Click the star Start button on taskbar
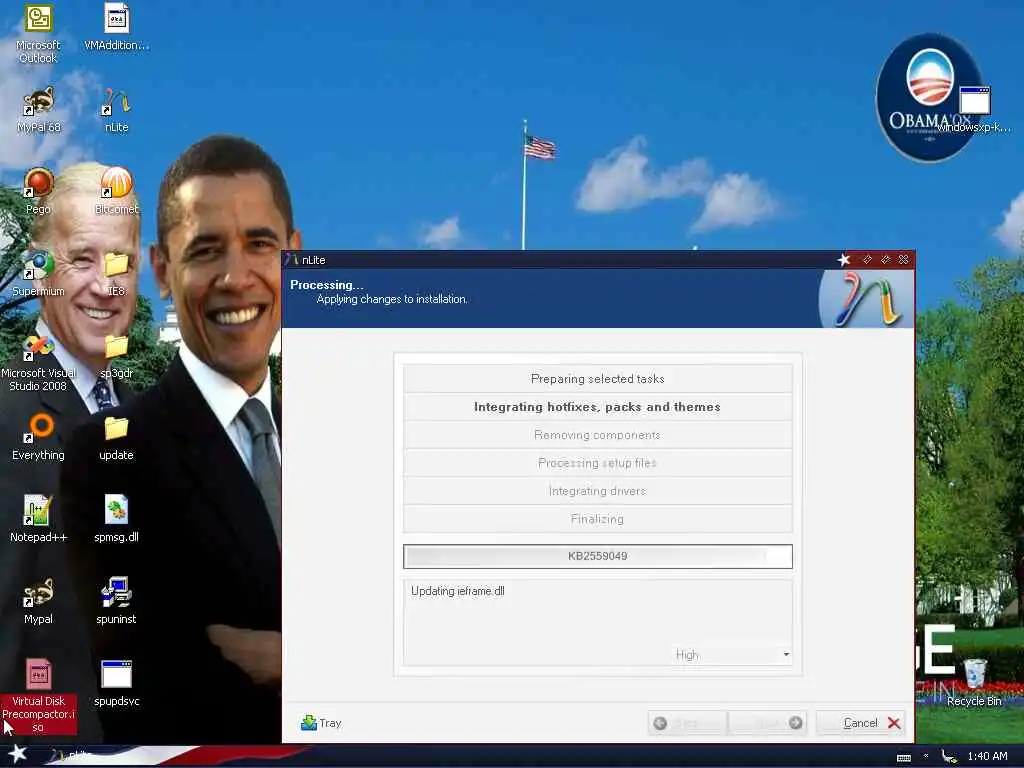 pyautogui.click(x=17, y=754)
